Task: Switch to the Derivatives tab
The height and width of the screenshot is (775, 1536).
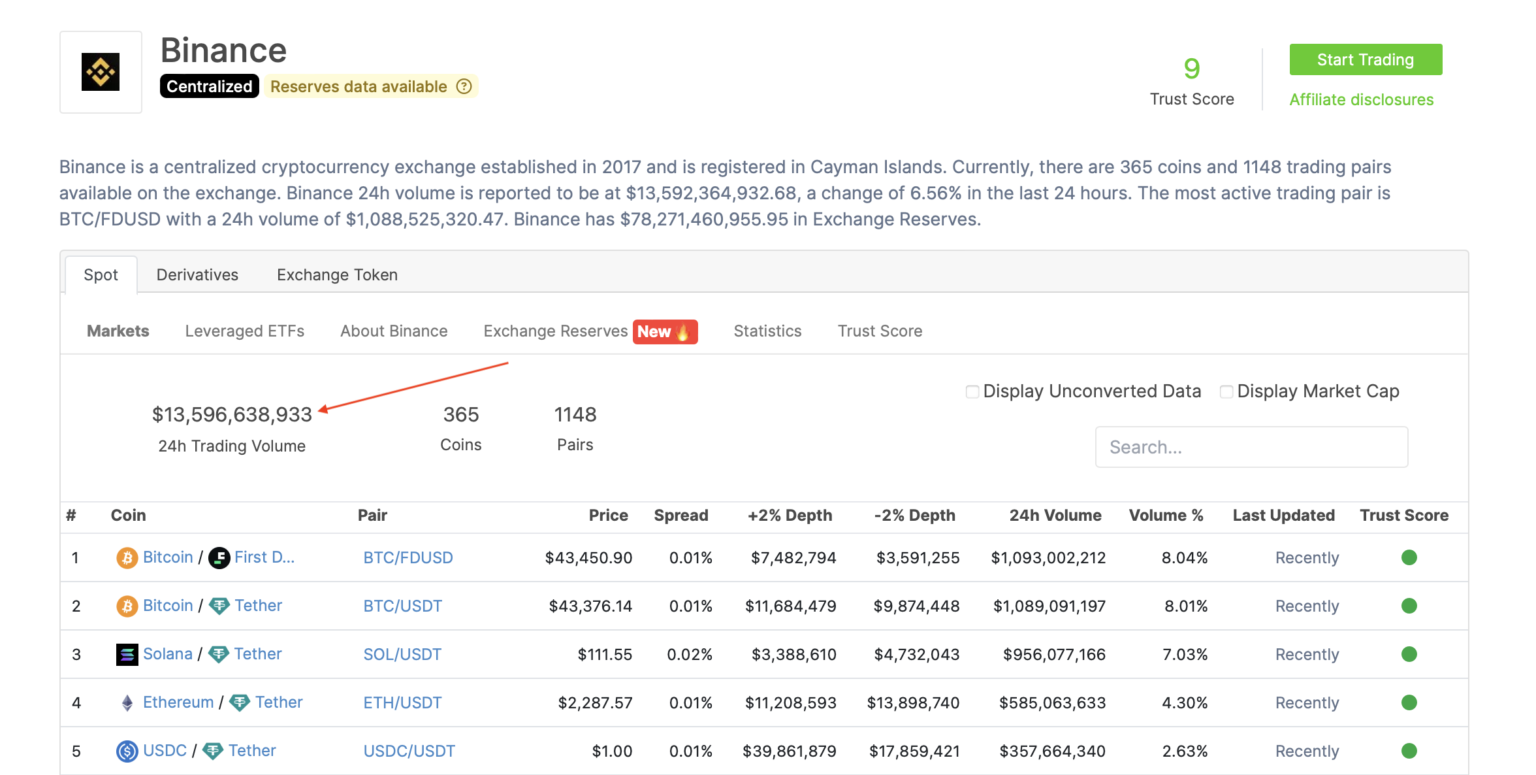Action: 197,275
